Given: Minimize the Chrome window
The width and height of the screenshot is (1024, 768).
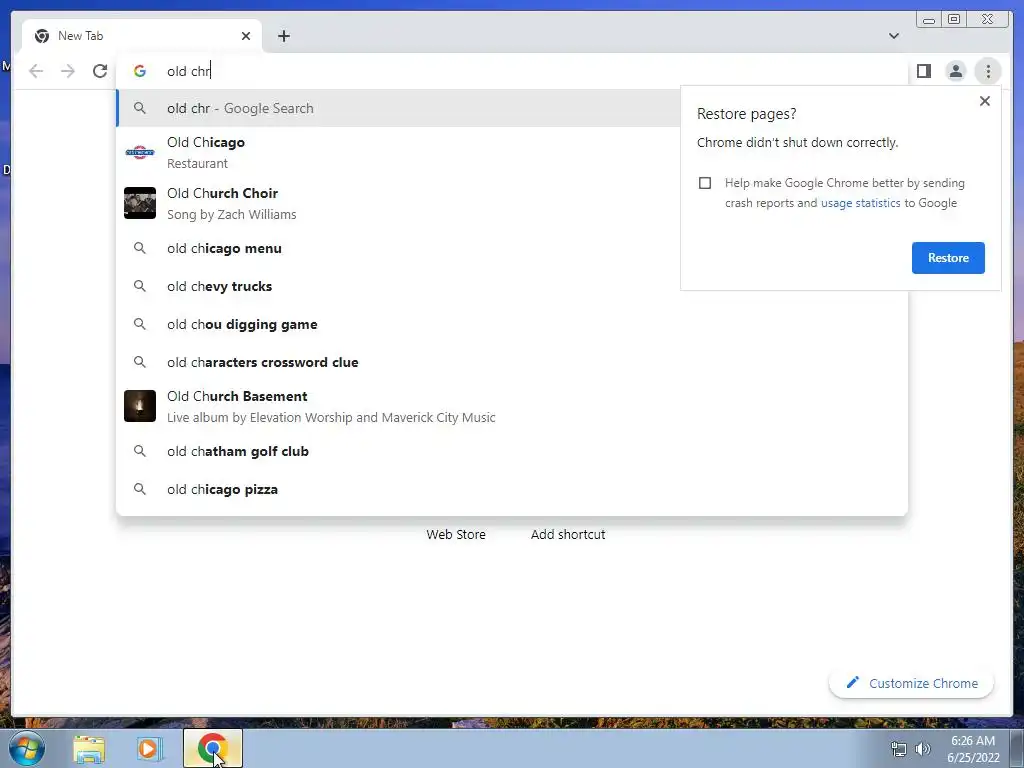Looking at the screenshot, I should [929, 20].
